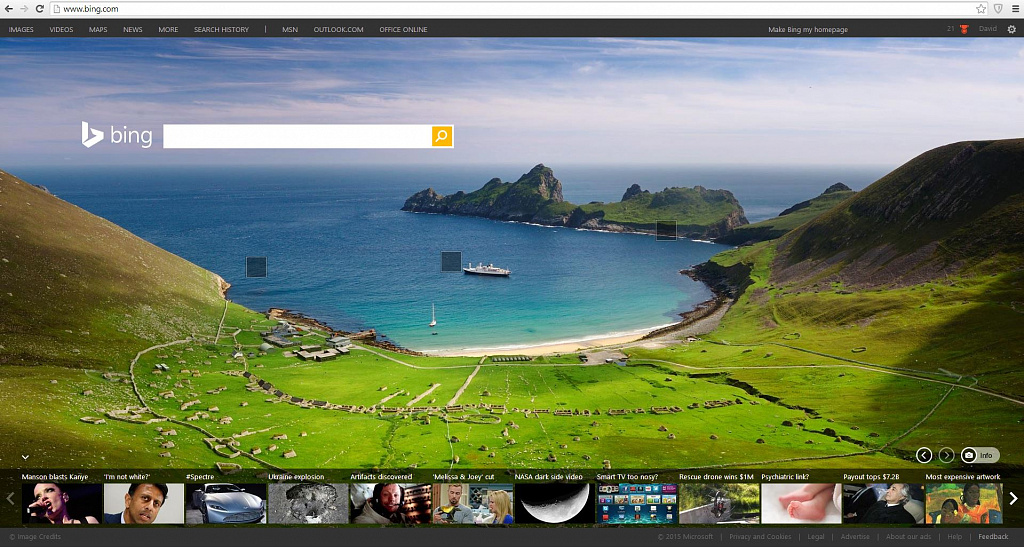
Task: Open the MSN link
Action: click(x=290, y=29)
